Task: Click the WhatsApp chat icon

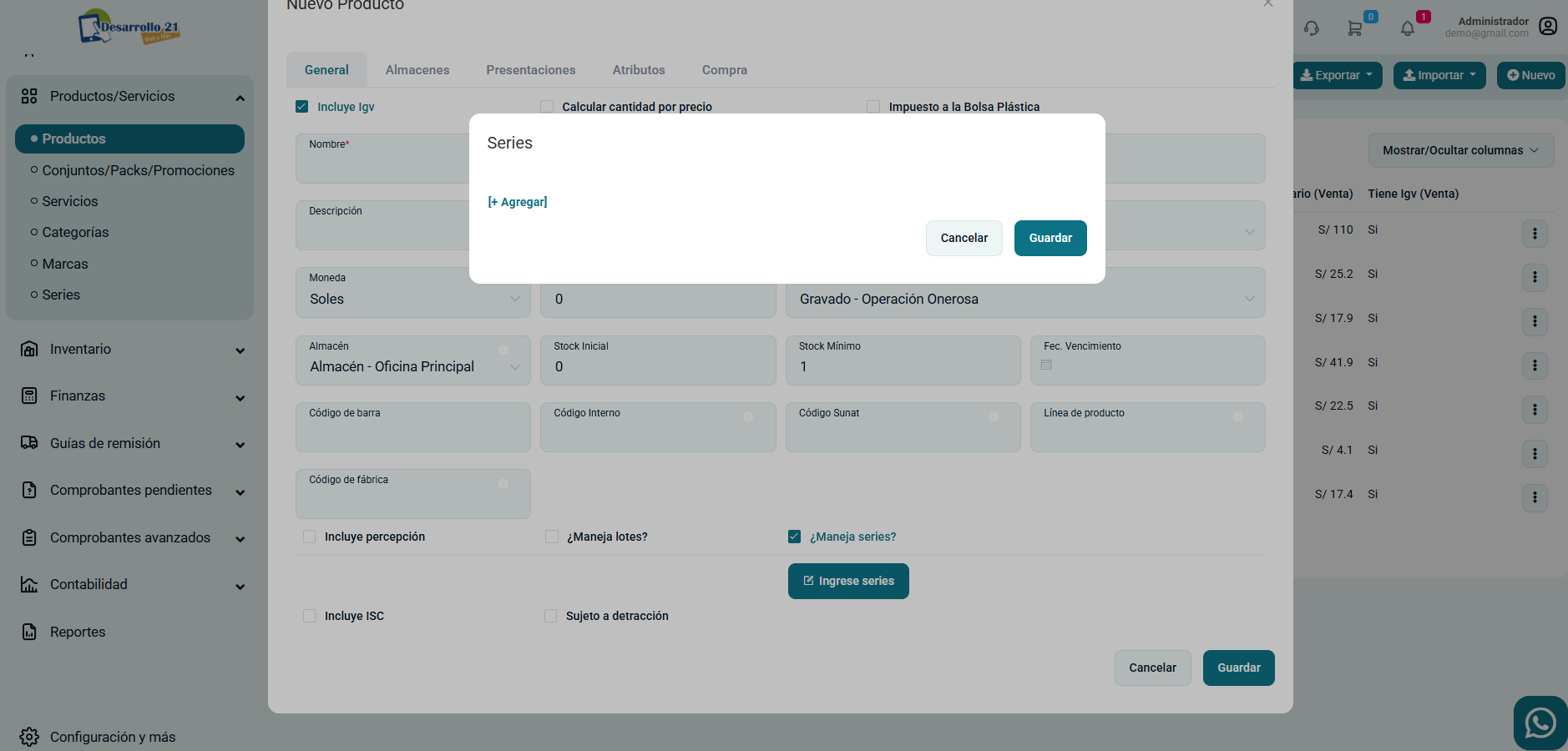Action: click(1540, 723)
